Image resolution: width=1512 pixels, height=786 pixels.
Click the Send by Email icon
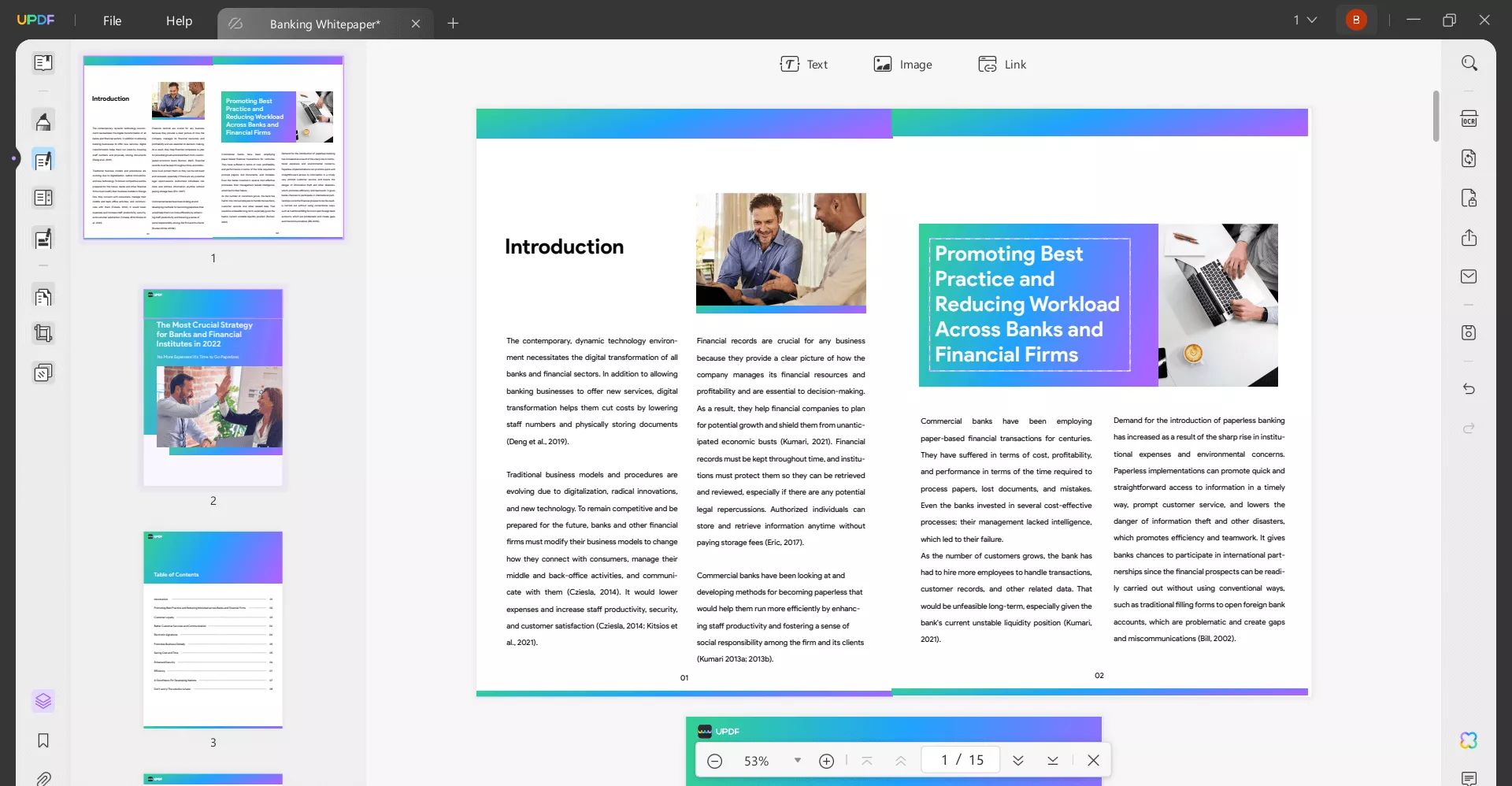pos(1469,276)
